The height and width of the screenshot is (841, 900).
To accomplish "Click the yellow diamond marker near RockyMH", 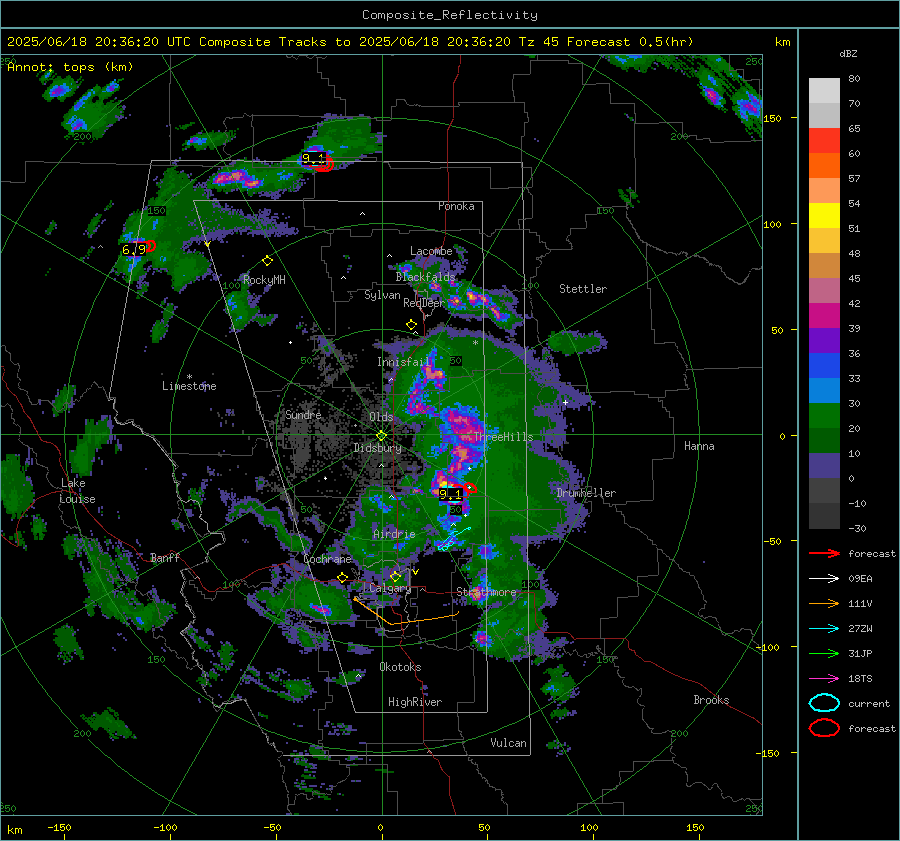I will pos(267,261).
